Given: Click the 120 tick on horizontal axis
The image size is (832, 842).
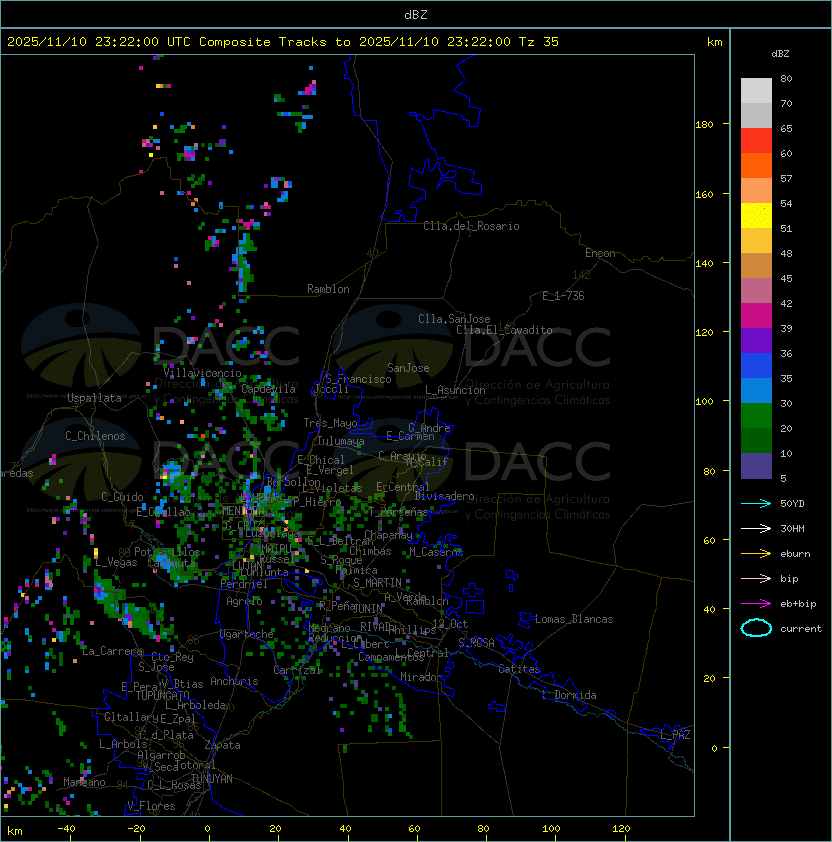Looking at the screenshot, I should click(621, 829).
